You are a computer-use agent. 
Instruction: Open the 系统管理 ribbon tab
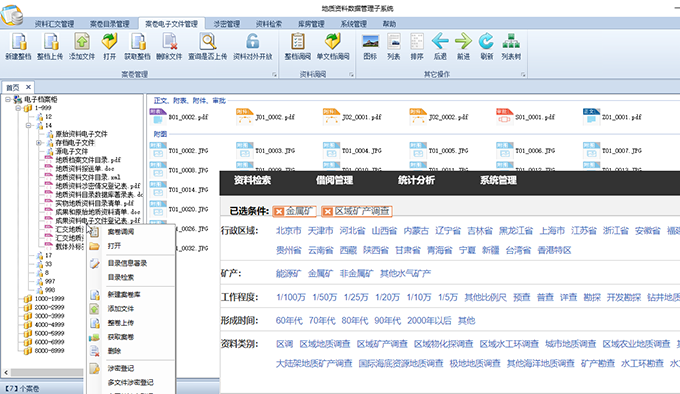353,24
